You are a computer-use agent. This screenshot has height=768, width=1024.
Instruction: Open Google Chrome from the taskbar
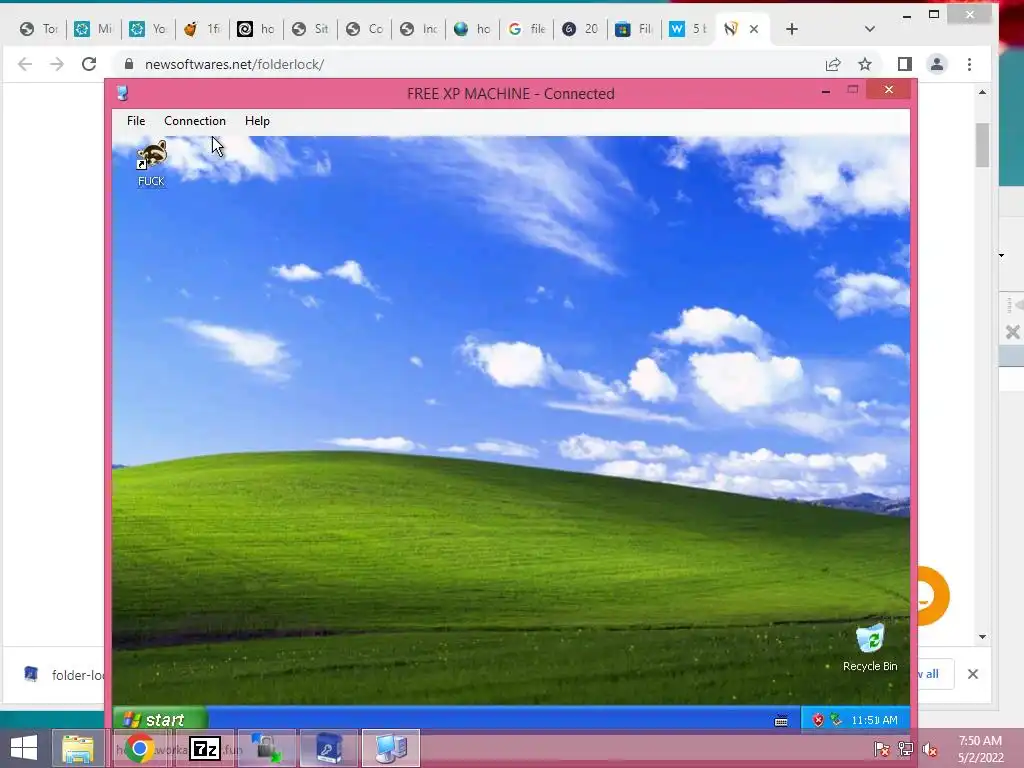tap(139, 748)
